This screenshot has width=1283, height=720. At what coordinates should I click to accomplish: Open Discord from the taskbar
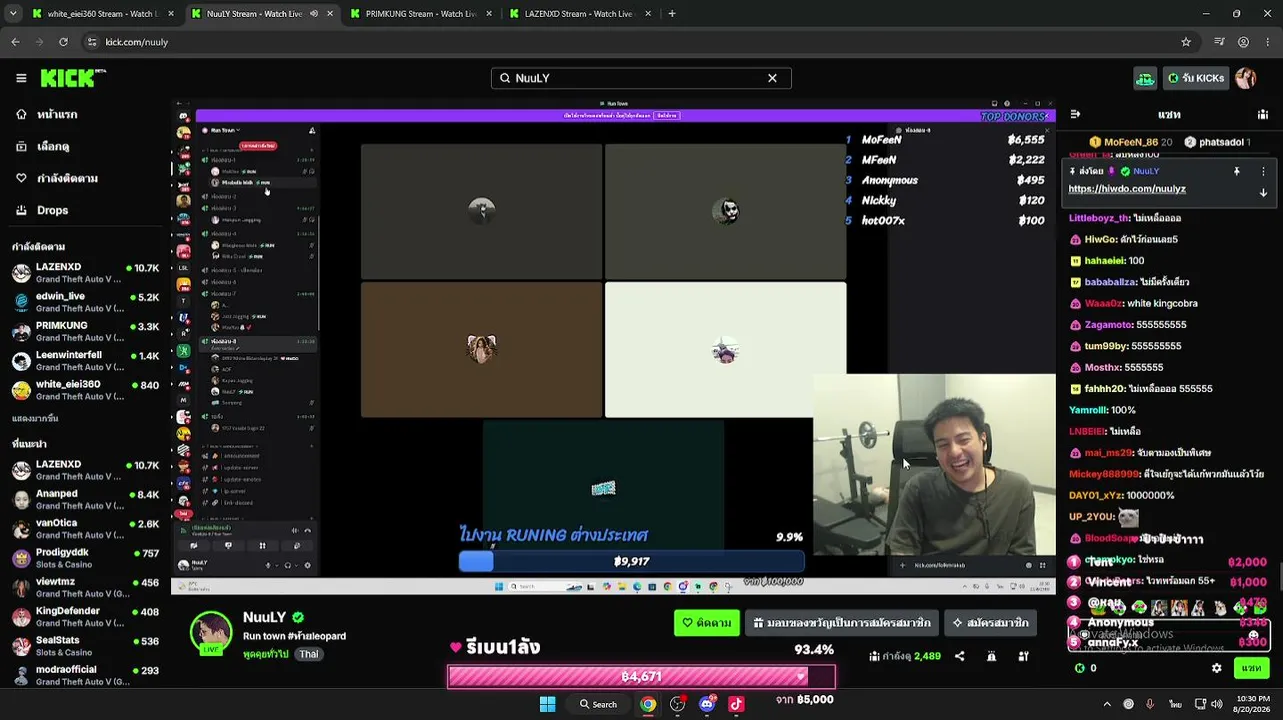[x=707, y=704]
